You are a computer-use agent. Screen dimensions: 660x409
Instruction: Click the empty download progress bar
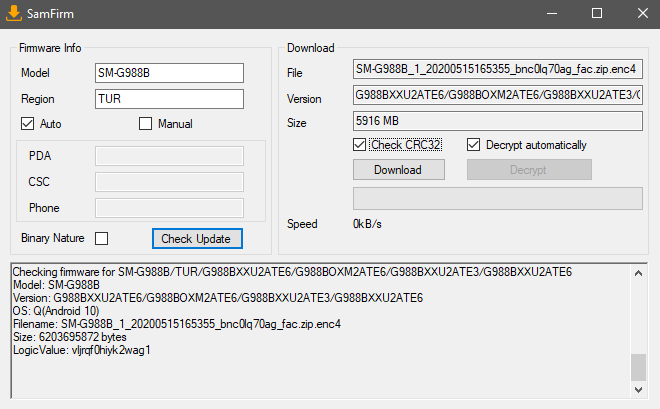(498, 199)
